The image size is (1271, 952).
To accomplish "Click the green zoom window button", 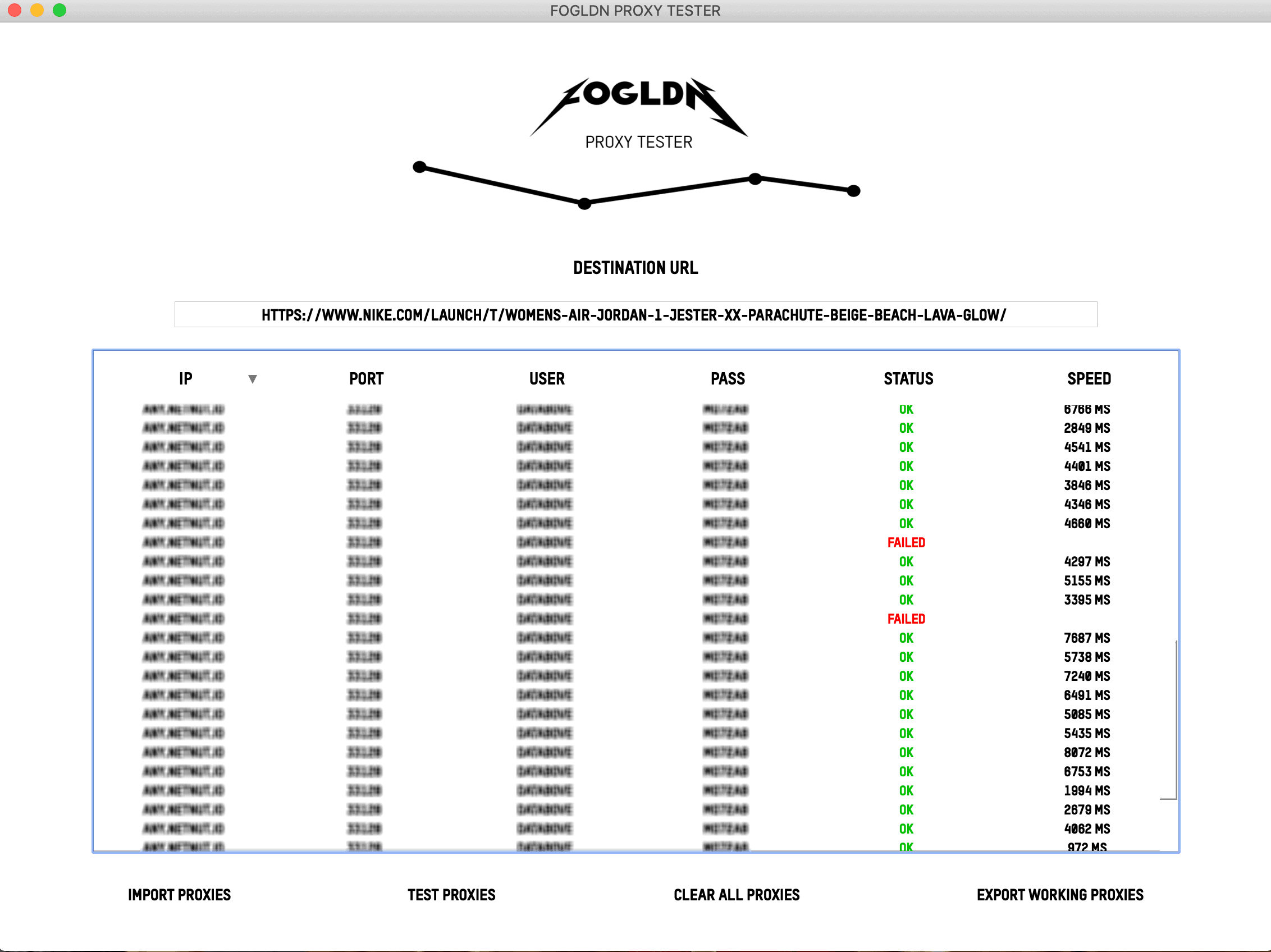I will click(x=59, y=10).
